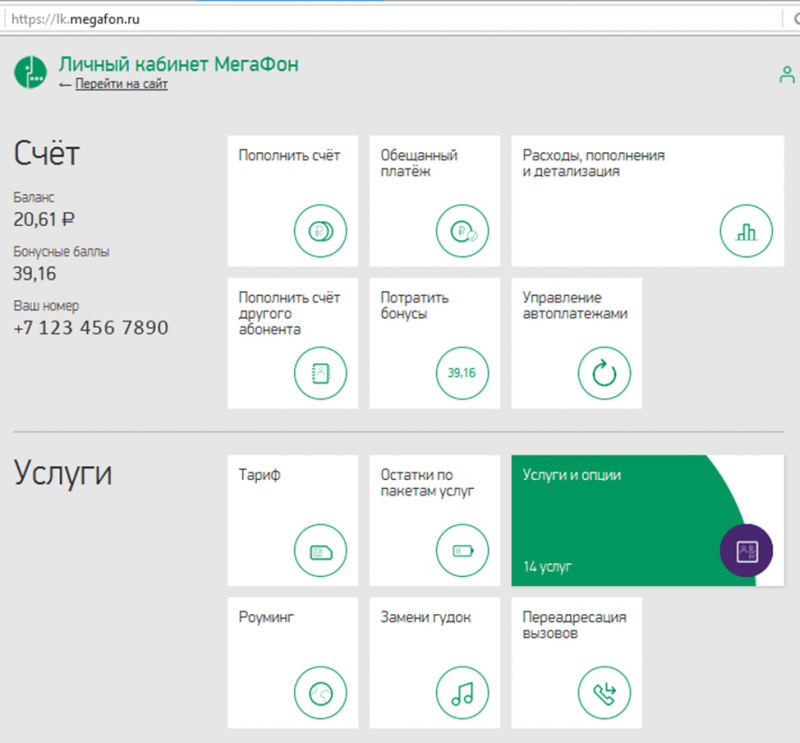This screenshot has height=743, width=800.
Task: Click the phone forwarding icon for Переадресация вызовов
Action: coord(604,692)
